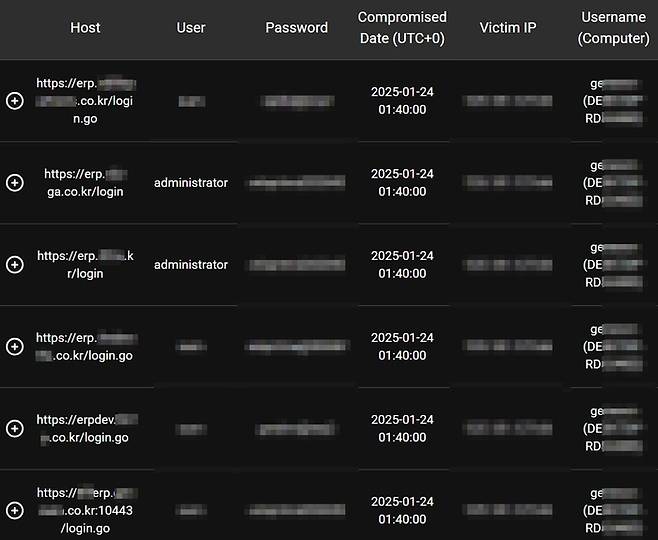Open the erp ga.co.kr/login host link
The image size is (658, 540).
(x=85, y=183)
